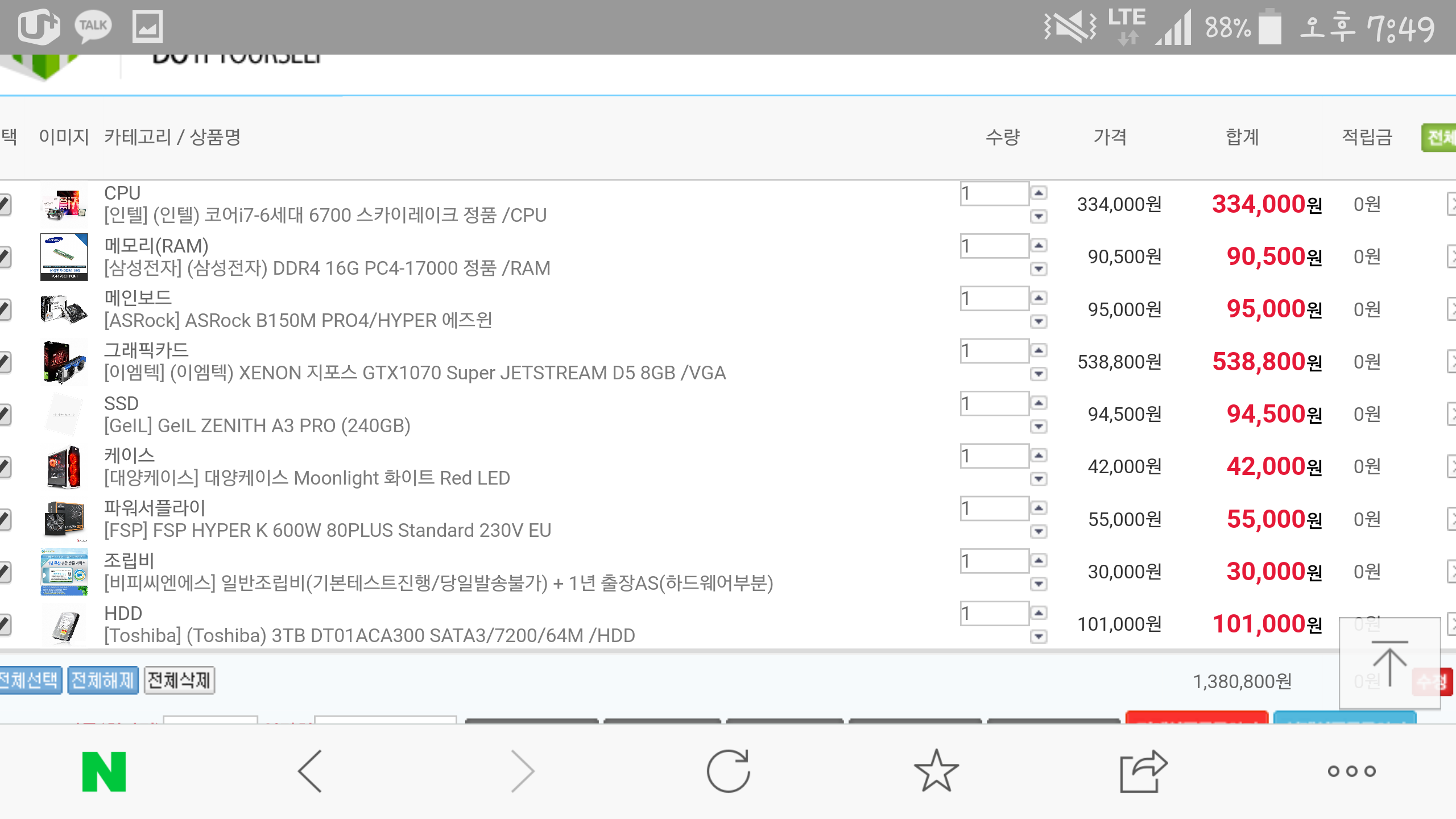
Task: Decrease the RAM quantity with down arrow
Action: click(1039, 269)
